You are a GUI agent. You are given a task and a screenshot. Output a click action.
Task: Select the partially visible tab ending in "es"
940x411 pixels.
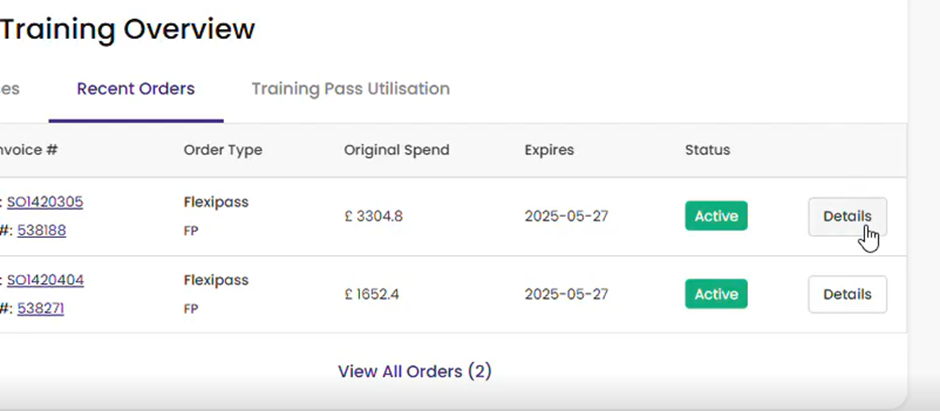click(x=10, y=89)
